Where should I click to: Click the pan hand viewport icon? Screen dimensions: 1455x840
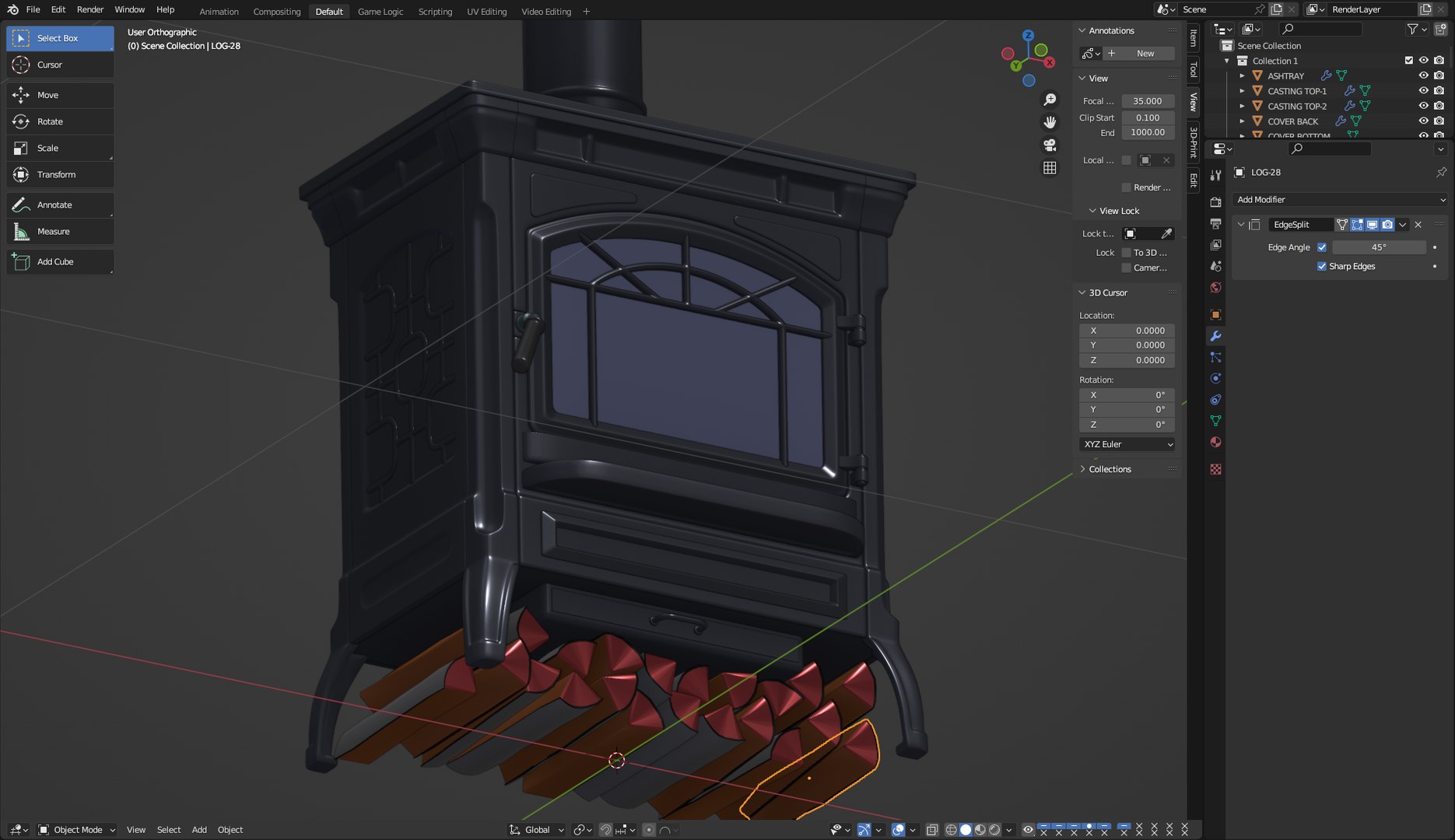click(1050, 122)
